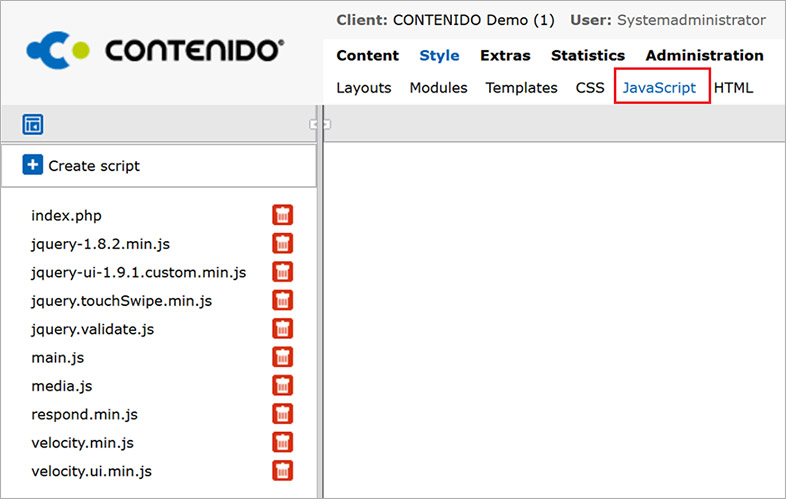This screenshot has height=499, width=786.
Task: Open the Content main menu
Action: tap(367, 55)
